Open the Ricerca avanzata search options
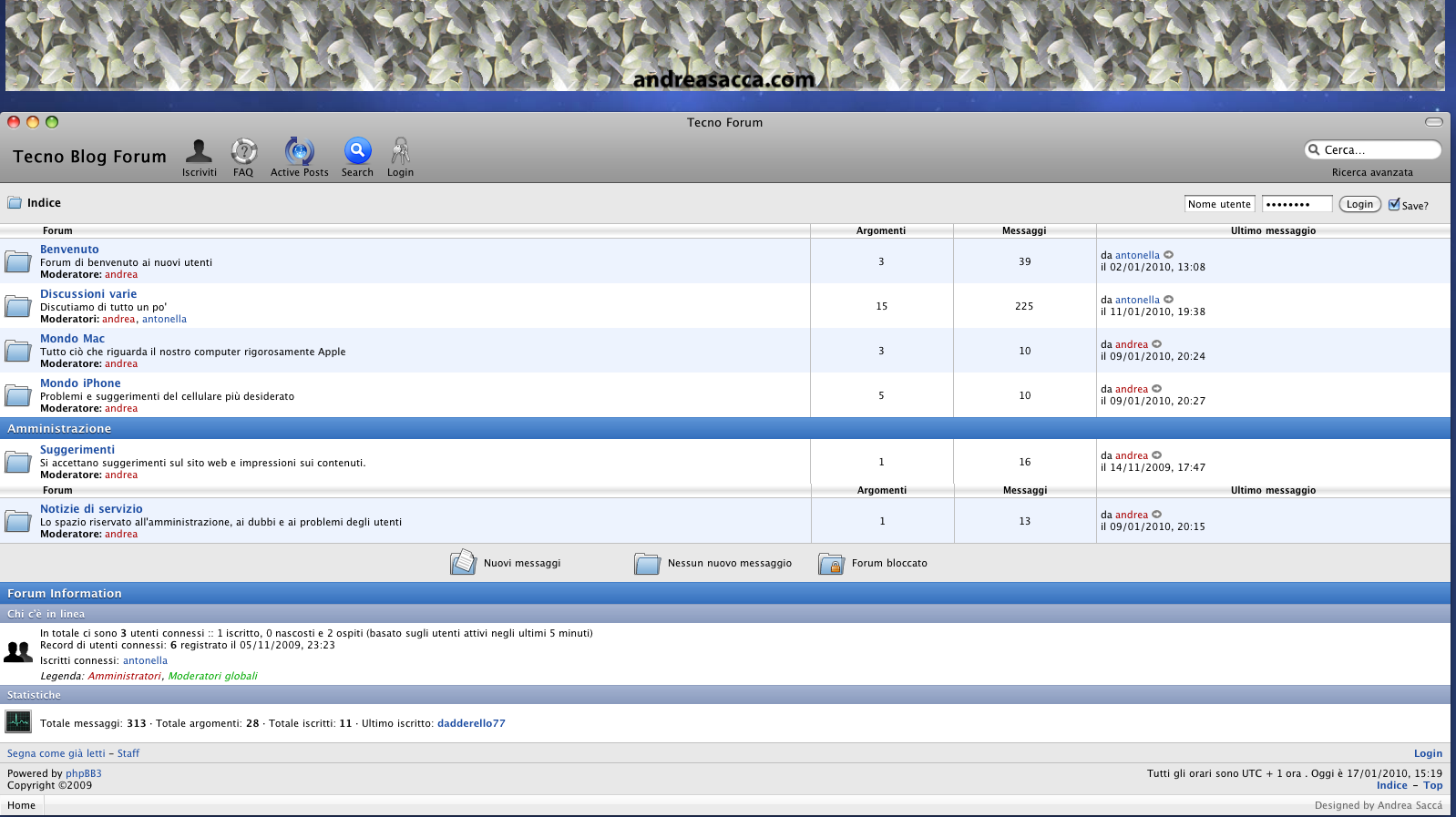 click(1372, 172)
